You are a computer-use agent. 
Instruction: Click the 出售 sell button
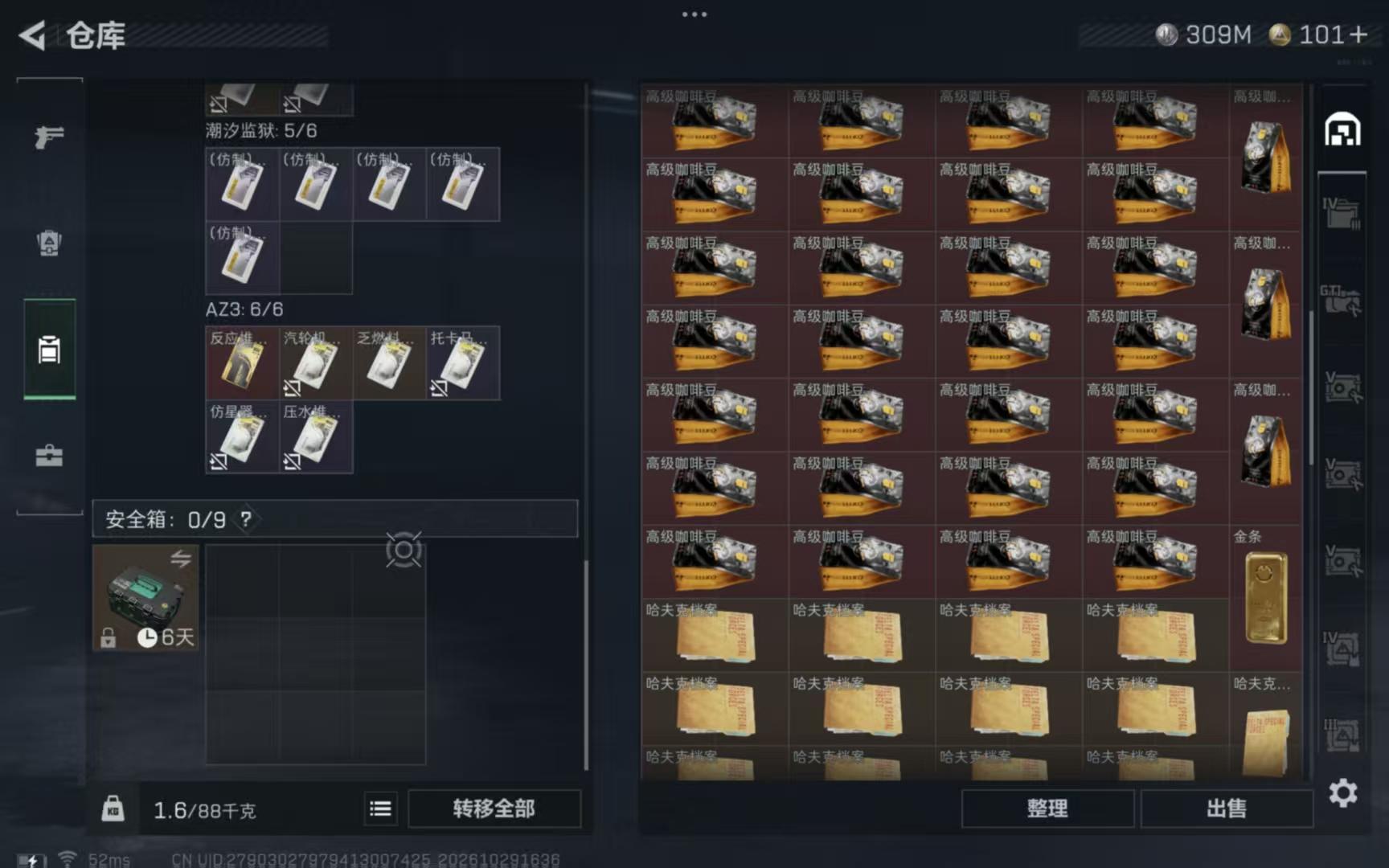click(x=1226, y=809)
